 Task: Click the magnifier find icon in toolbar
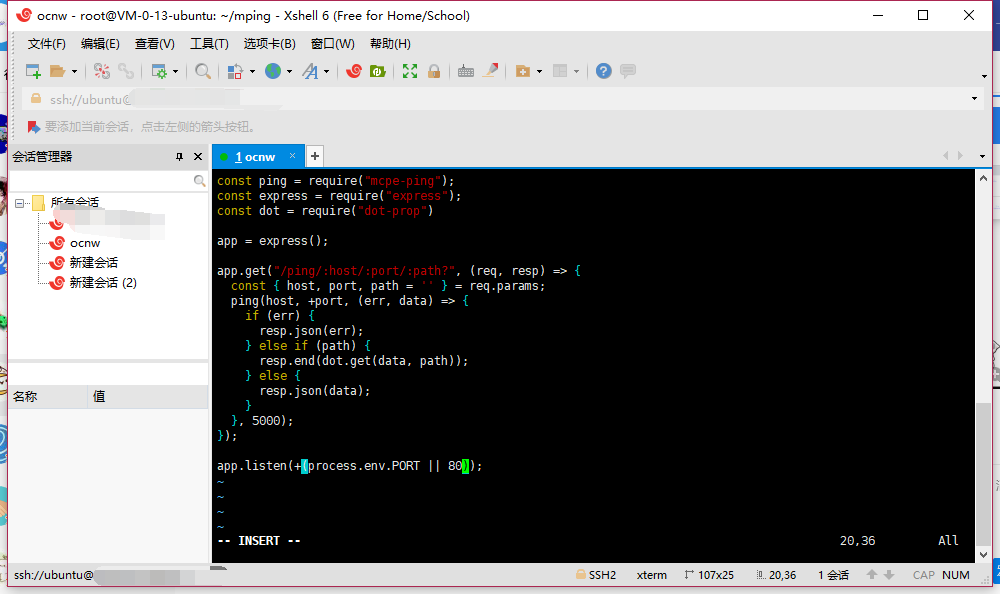click(203, 71)
